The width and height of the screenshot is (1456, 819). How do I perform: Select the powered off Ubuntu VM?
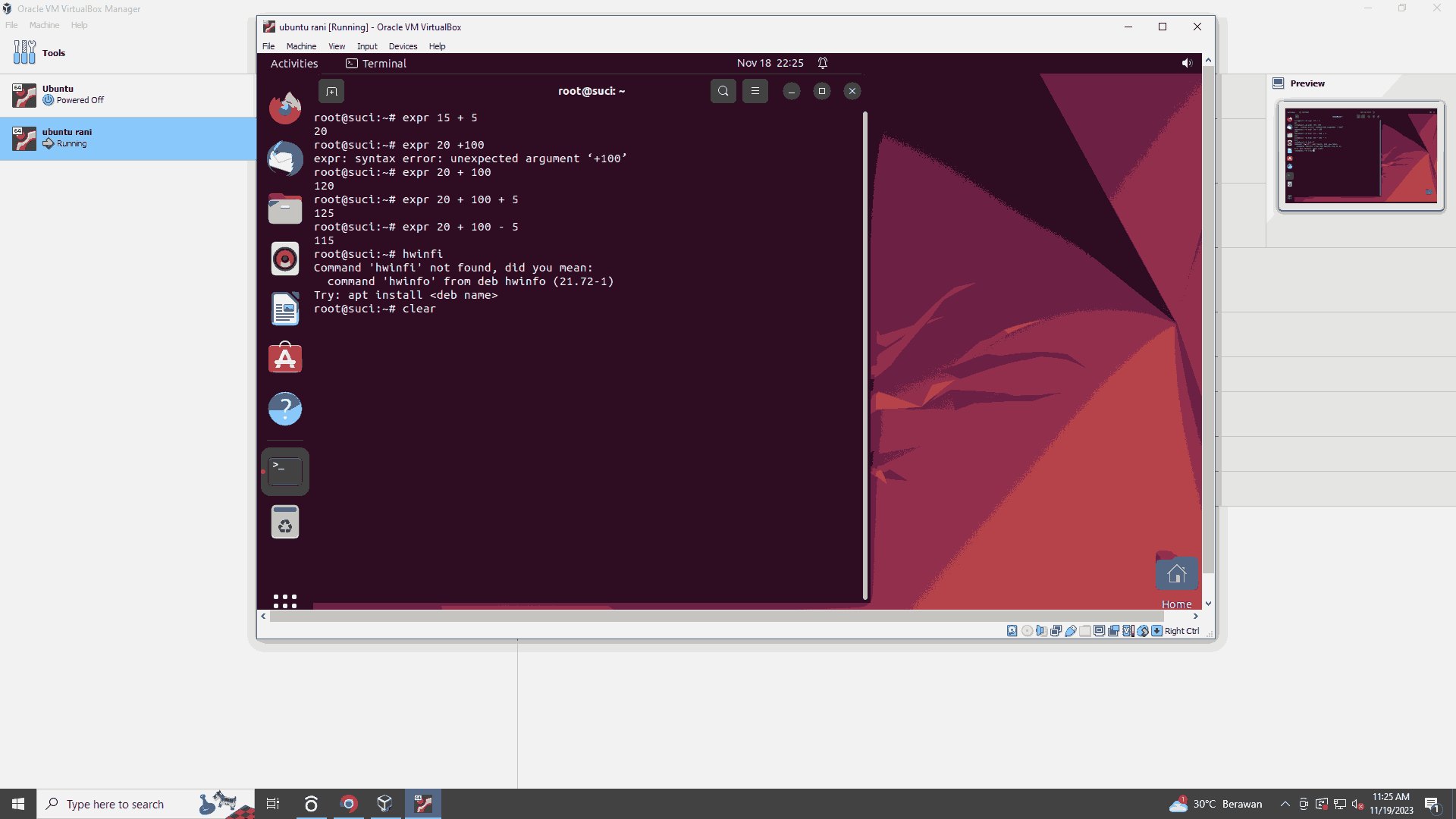point(127,95)
